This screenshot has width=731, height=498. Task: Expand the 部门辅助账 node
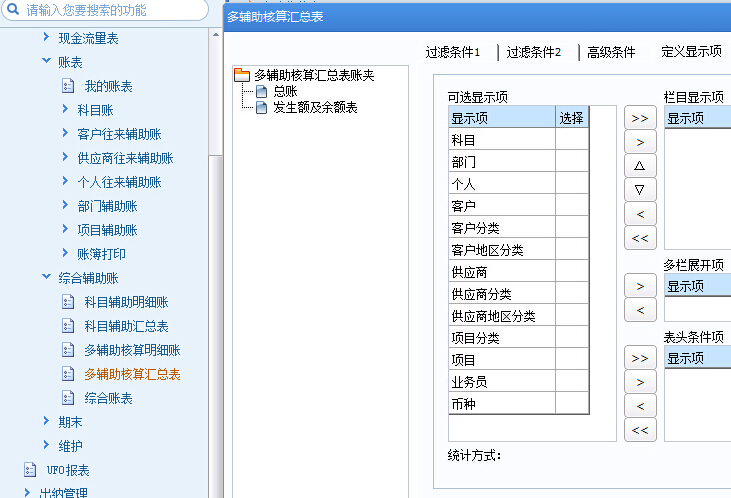pyautogui.click(x=65, y=205)
